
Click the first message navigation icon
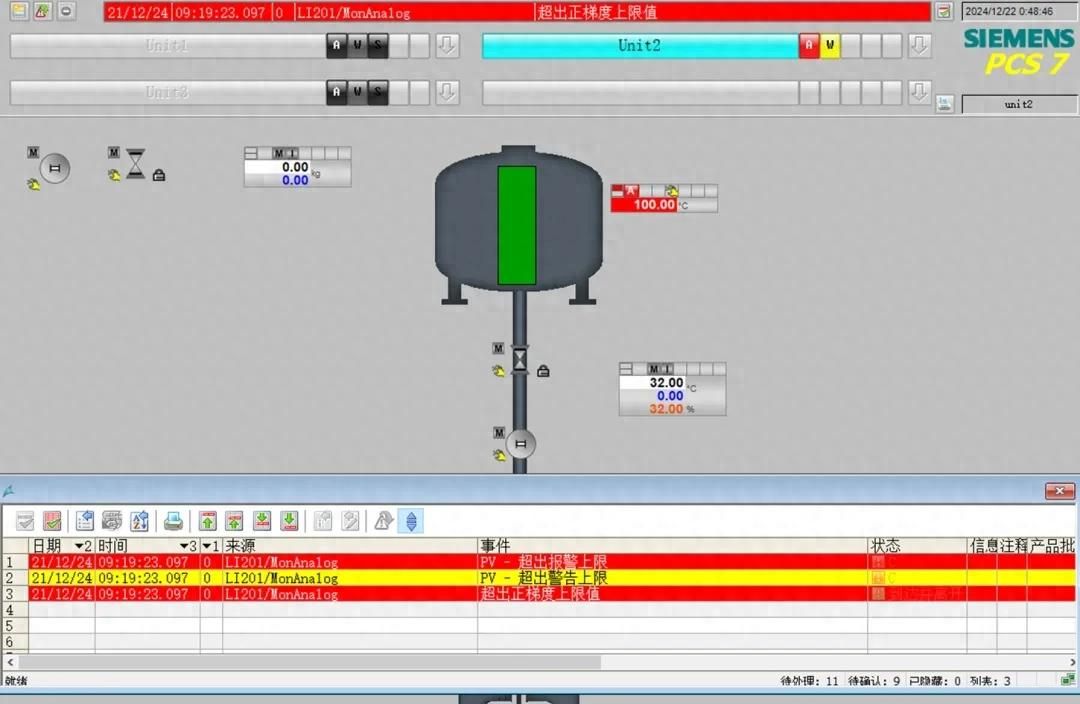208,520
